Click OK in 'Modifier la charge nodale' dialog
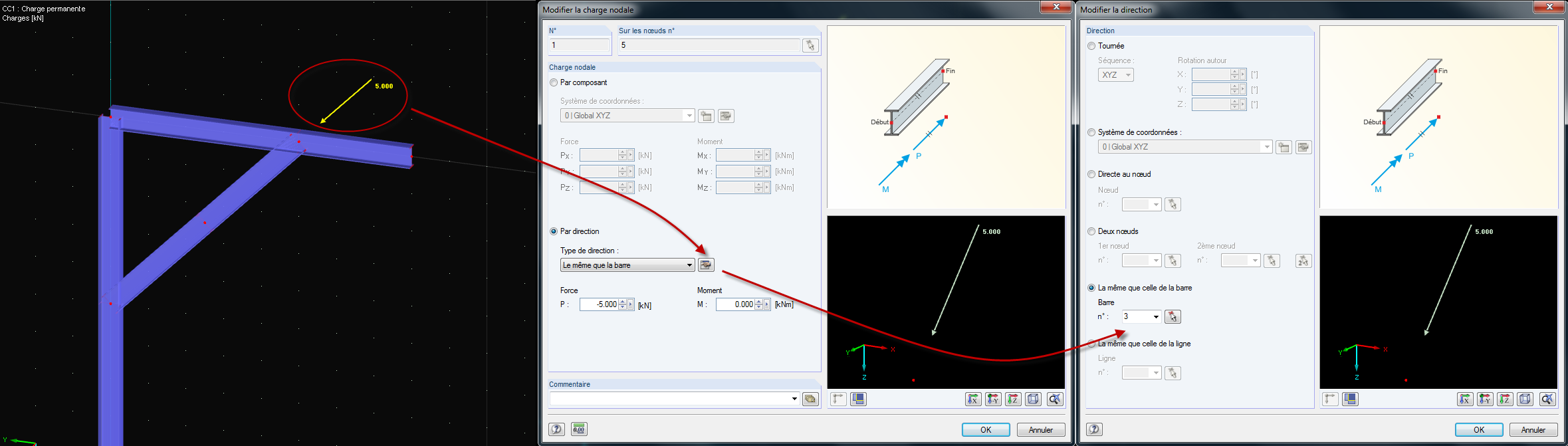This screenshot has width=1568, height=446. coord(986,430)
